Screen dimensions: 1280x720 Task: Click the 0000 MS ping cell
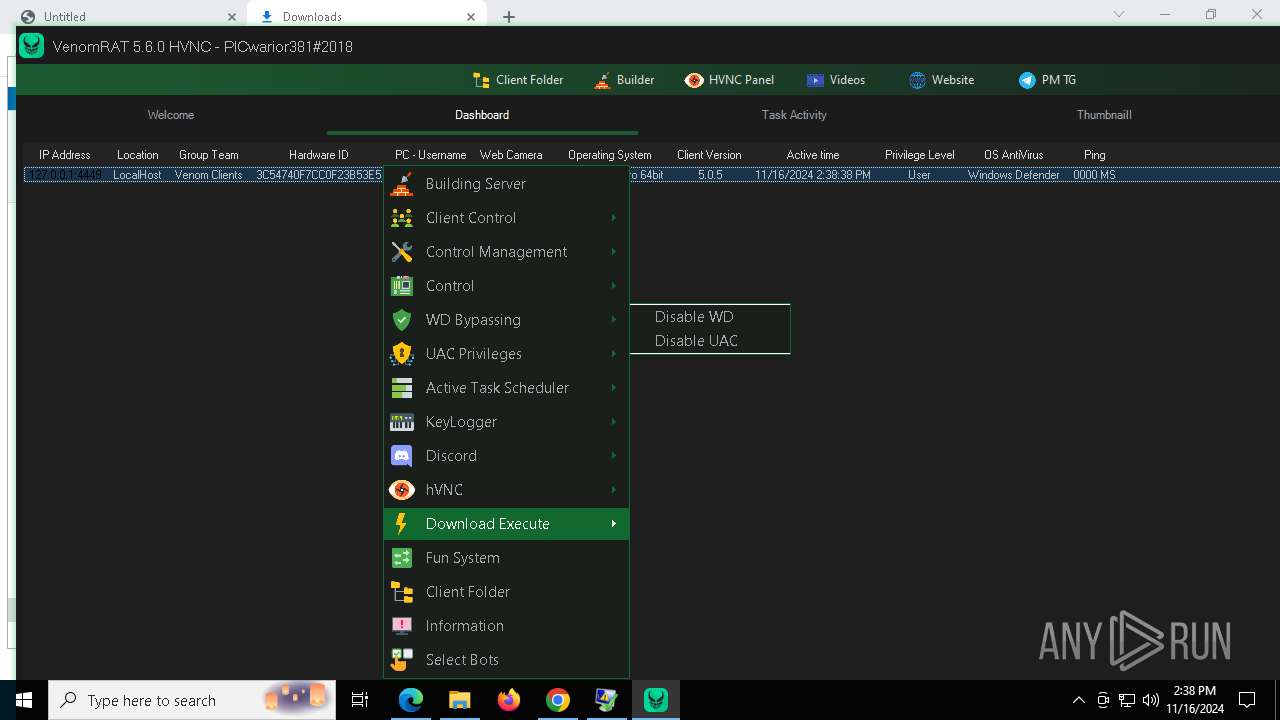click(x=1095, y=175)
